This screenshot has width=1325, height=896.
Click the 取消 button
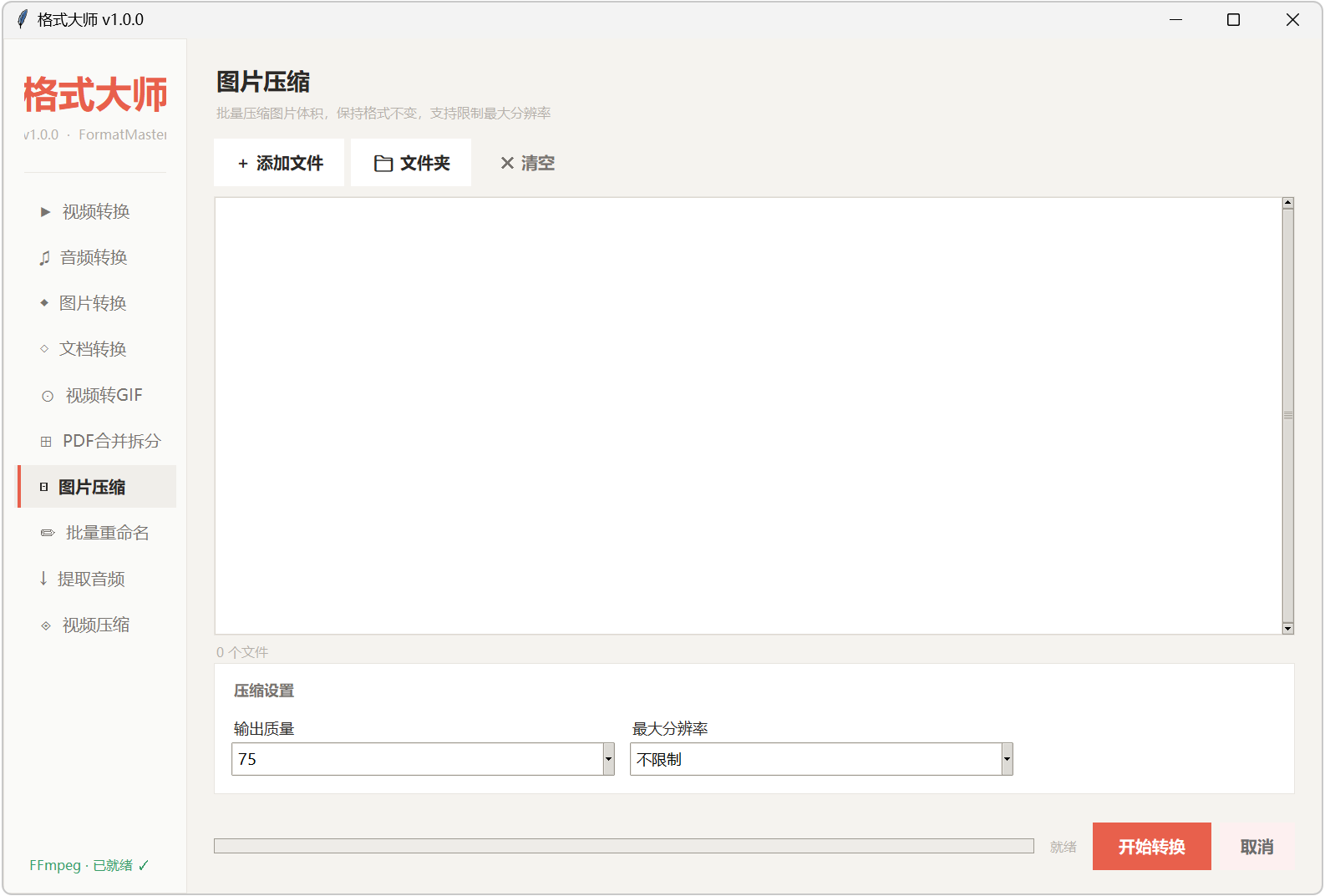(x=1256, y=847)
